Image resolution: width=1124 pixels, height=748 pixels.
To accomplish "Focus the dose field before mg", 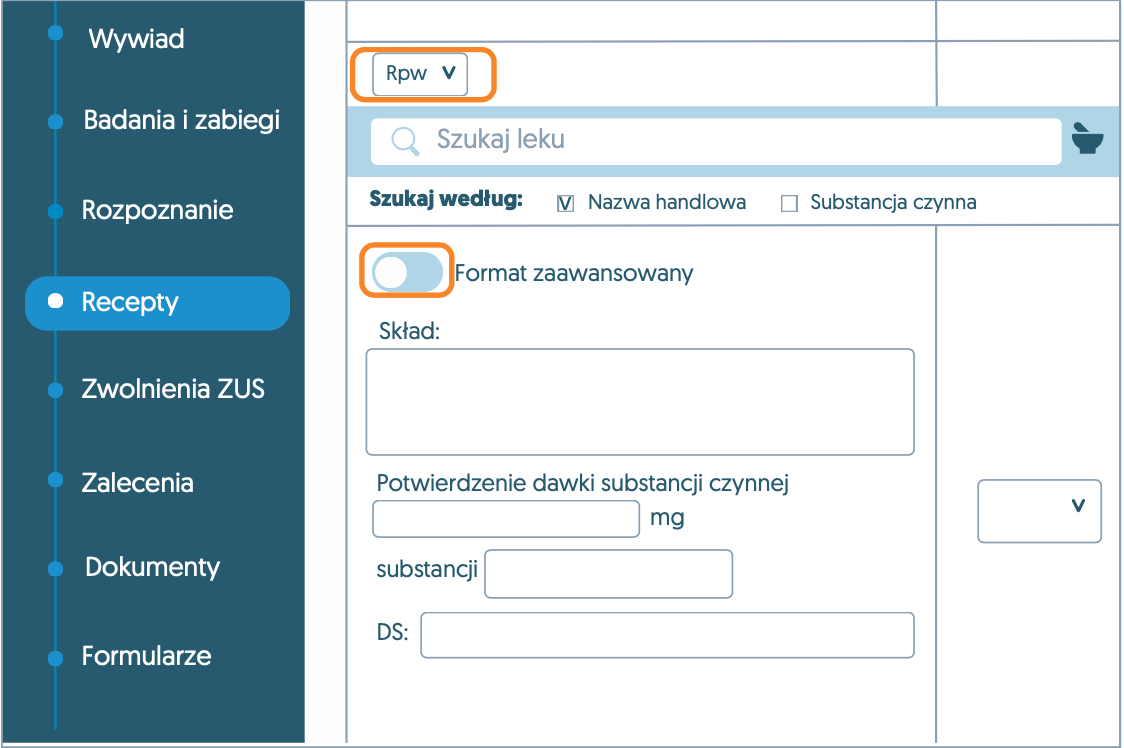I will point(505,519).
